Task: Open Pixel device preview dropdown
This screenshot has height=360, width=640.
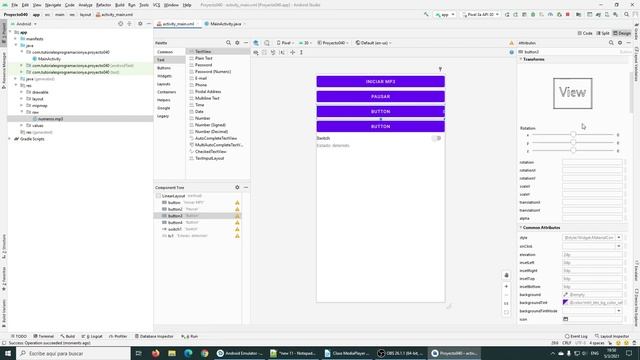Action: pos(285,43)
